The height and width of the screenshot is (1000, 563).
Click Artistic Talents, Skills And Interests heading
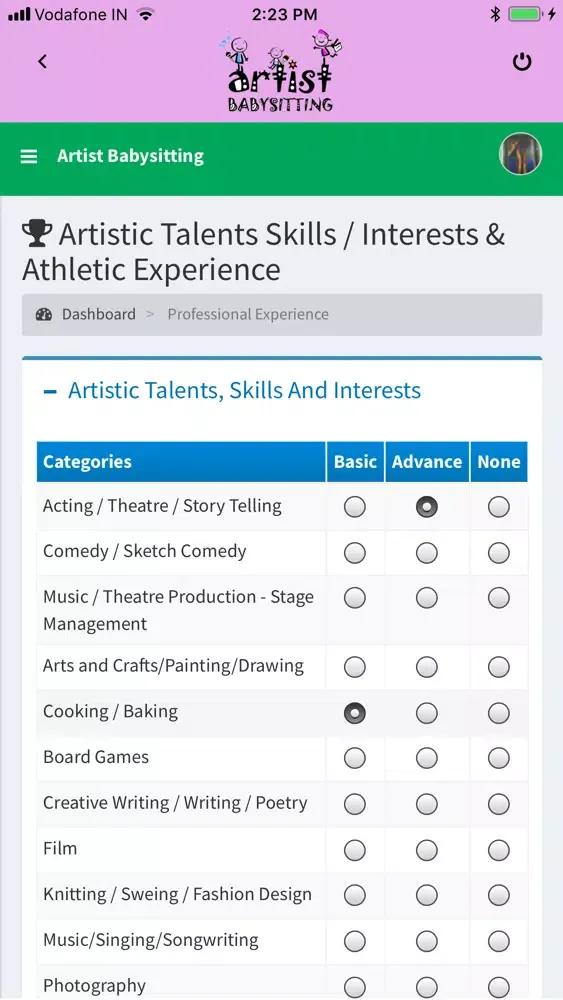click(x=244, y=390)
